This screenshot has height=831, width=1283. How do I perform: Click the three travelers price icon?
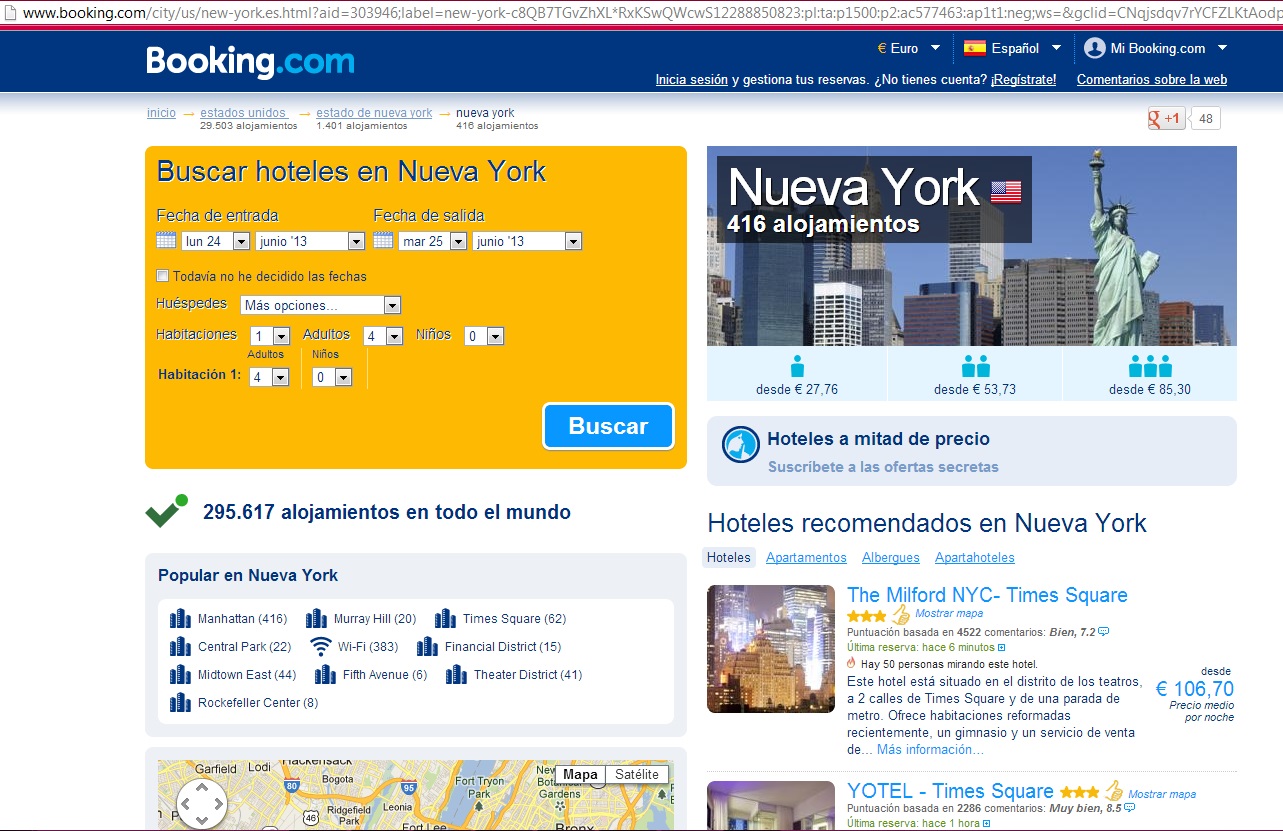pos(1150,366)
